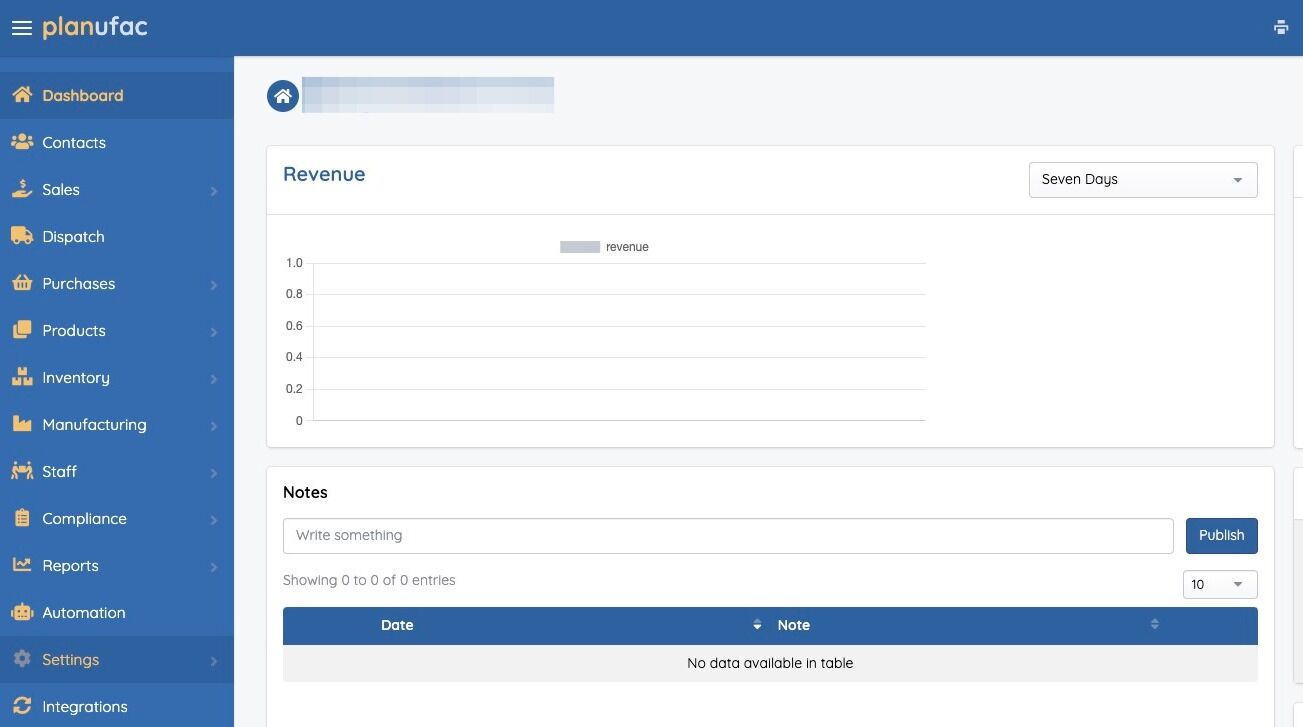Expand the Compliance submenu chevron

[214, 519]
